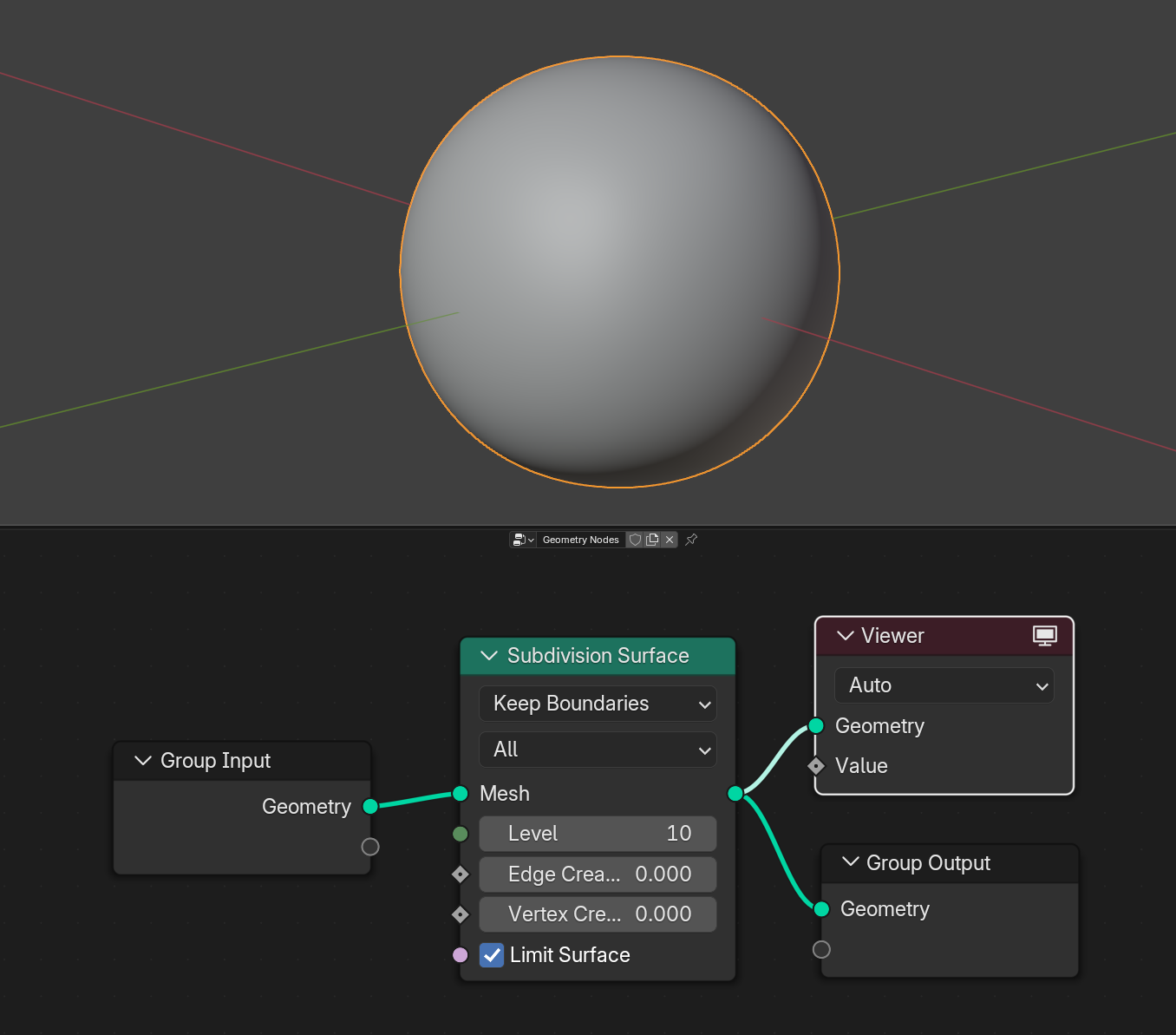1176x1035 pixels.
Task: Click the Group Output Geometry input socket
Action: point(821,908)
